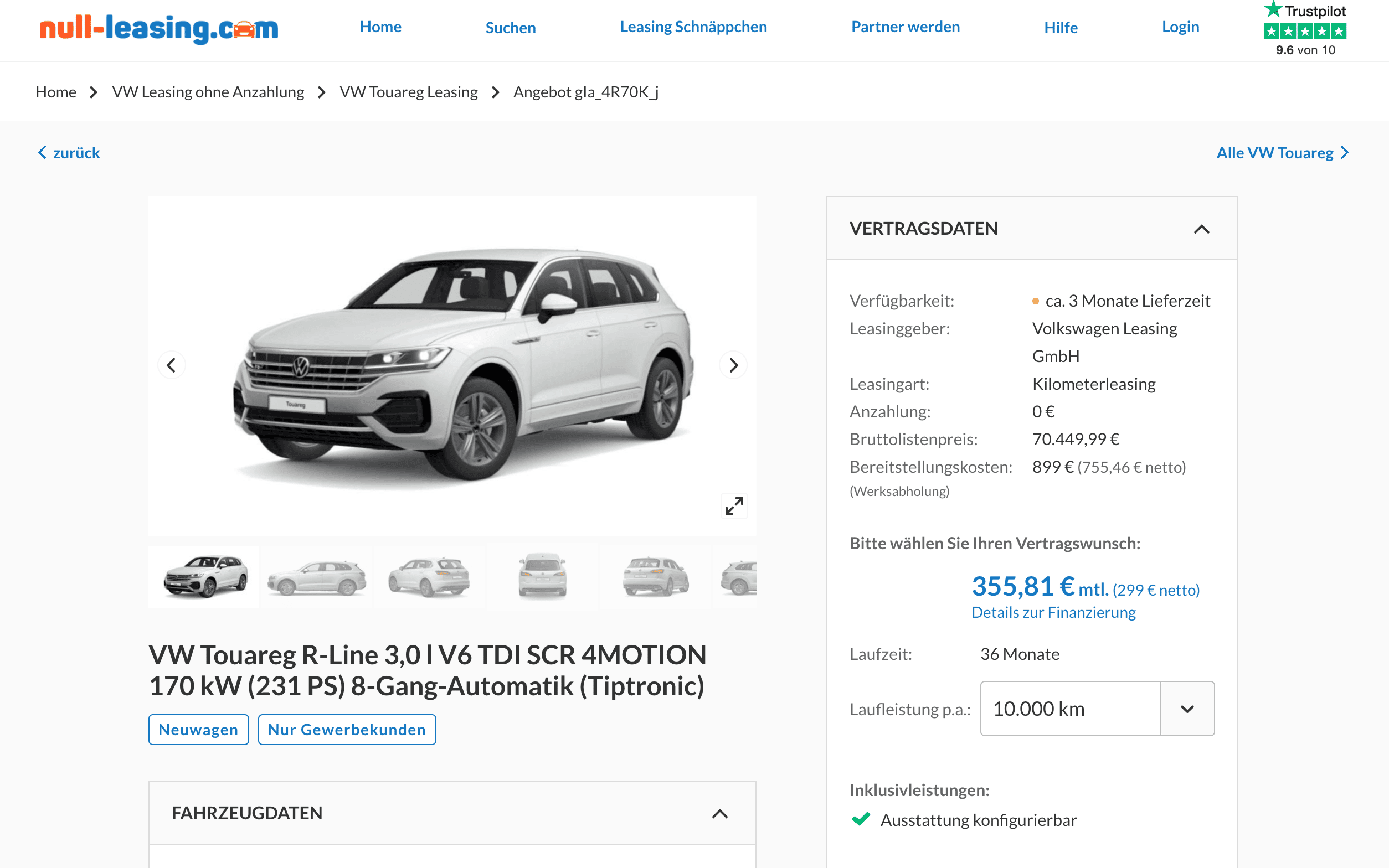Show previous car image arrow
The image size is (1389, 868).
pyautogui.click(x=171, y=365)
